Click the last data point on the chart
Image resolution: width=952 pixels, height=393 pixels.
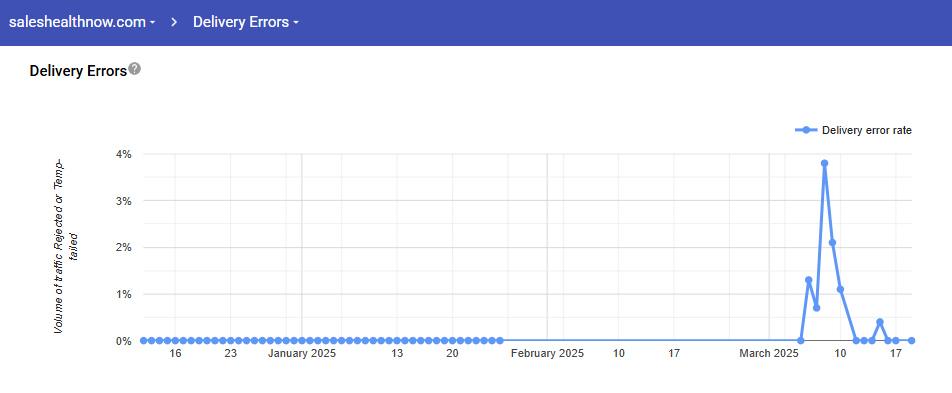point(911,341)
